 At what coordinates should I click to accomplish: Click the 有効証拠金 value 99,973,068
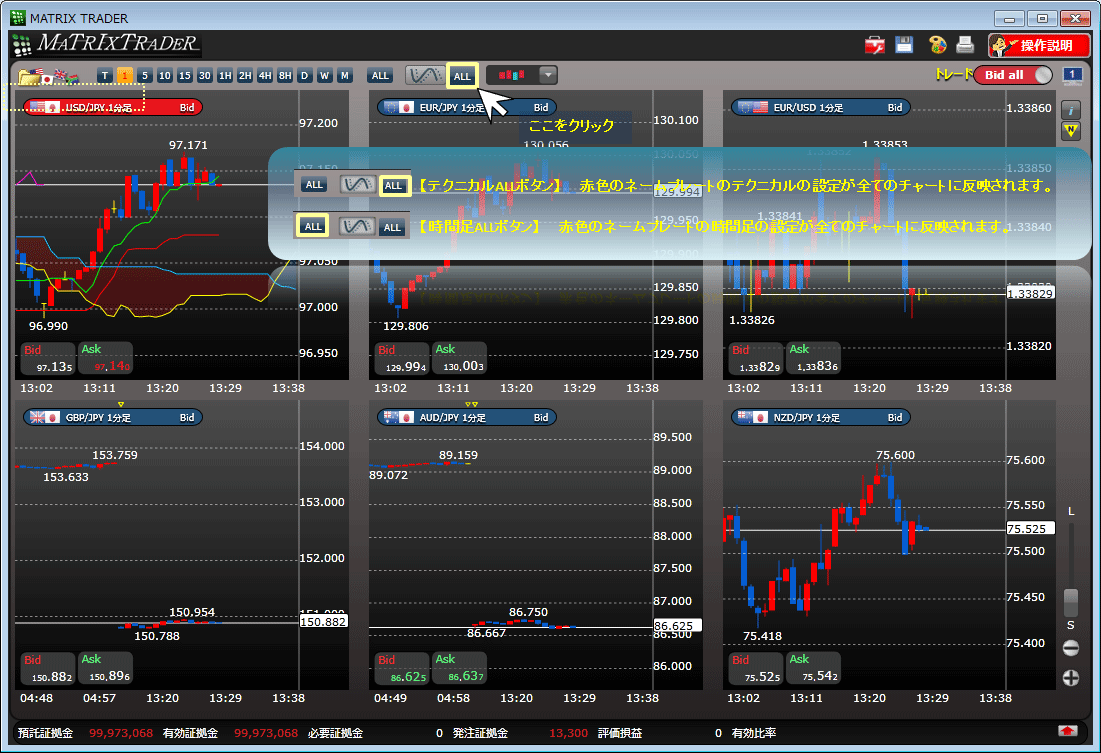pyautogui.click(x=265, y=733)
